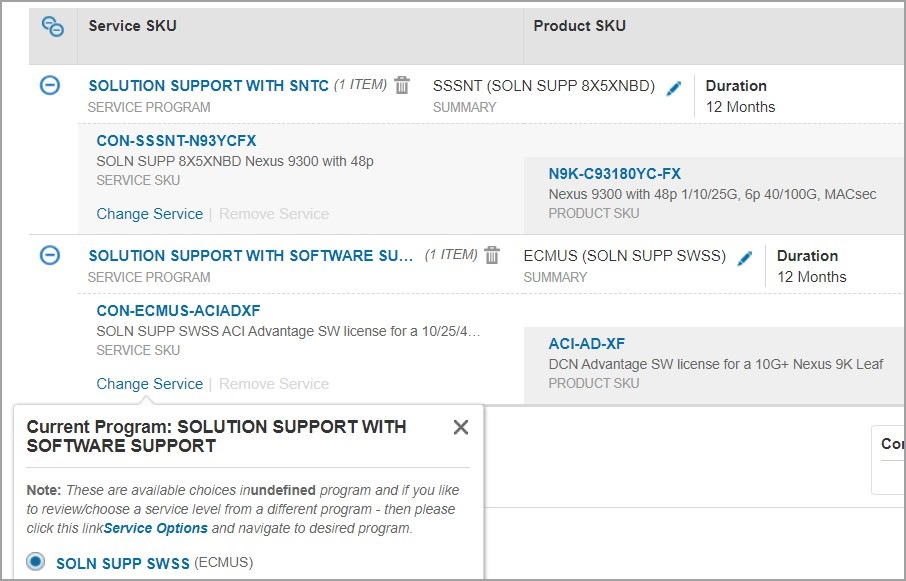906x581 pixels.
Task: Edit the ECMUS summary with pencil icon
Action: [x=745, y=258]
